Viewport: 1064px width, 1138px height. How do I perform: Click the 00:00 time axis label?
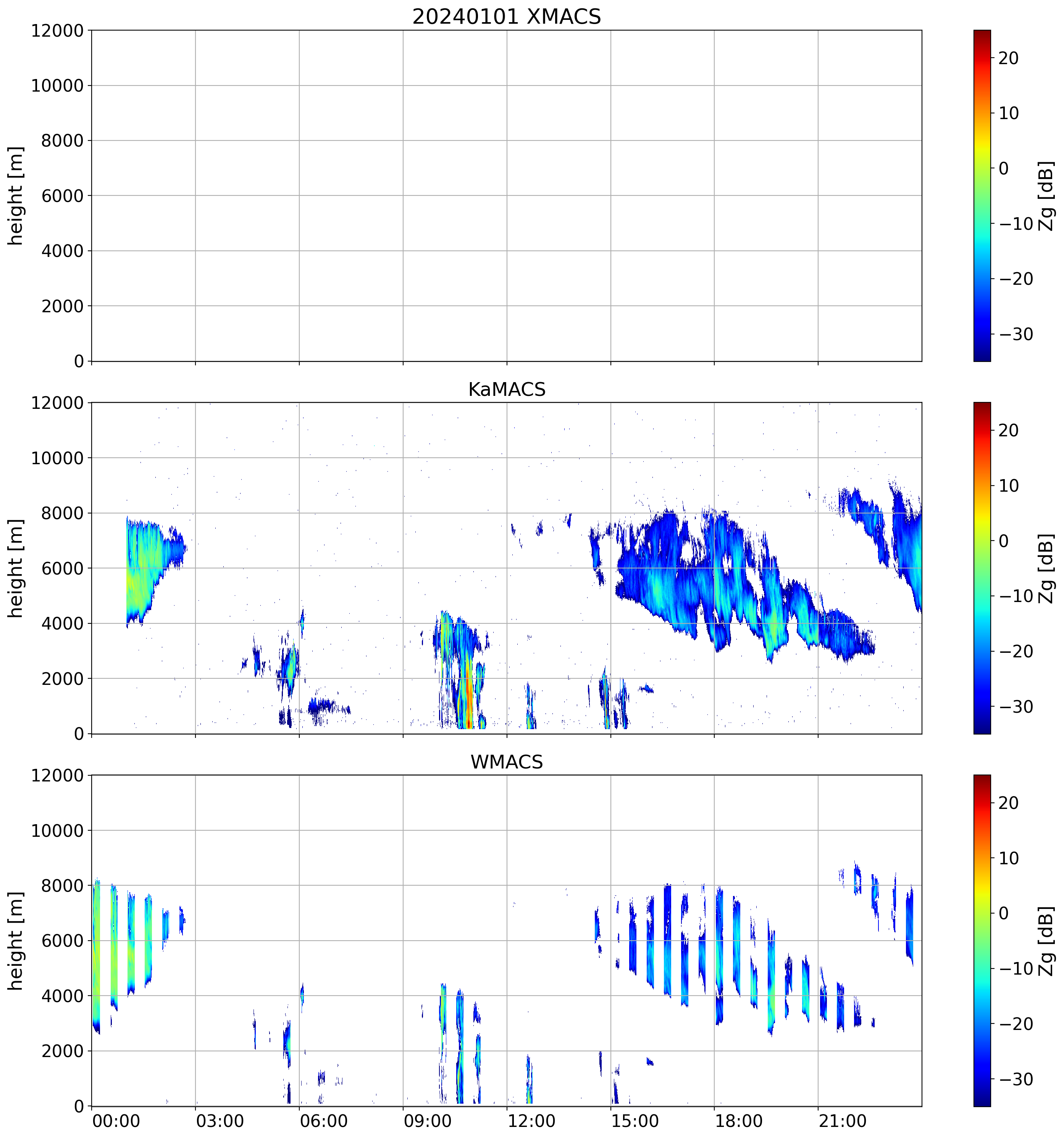click(x=116, y=1120)
